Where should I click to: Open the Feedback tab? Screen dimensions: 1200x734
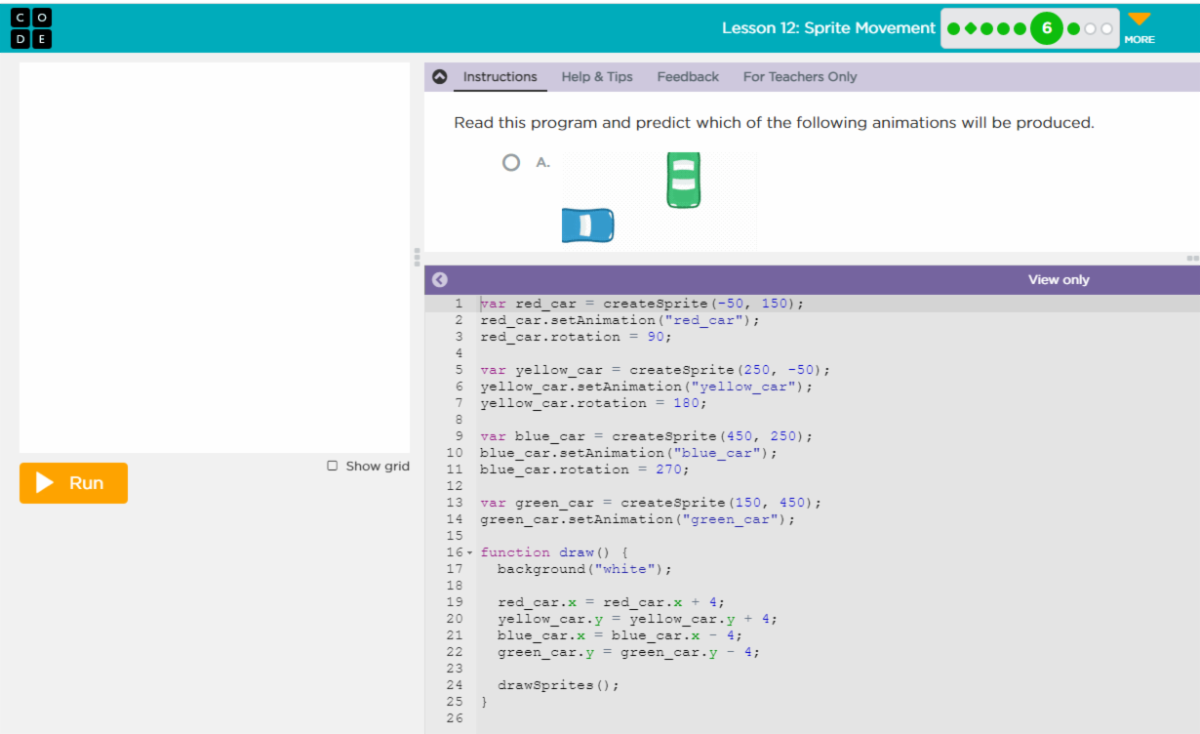(687, 77)
